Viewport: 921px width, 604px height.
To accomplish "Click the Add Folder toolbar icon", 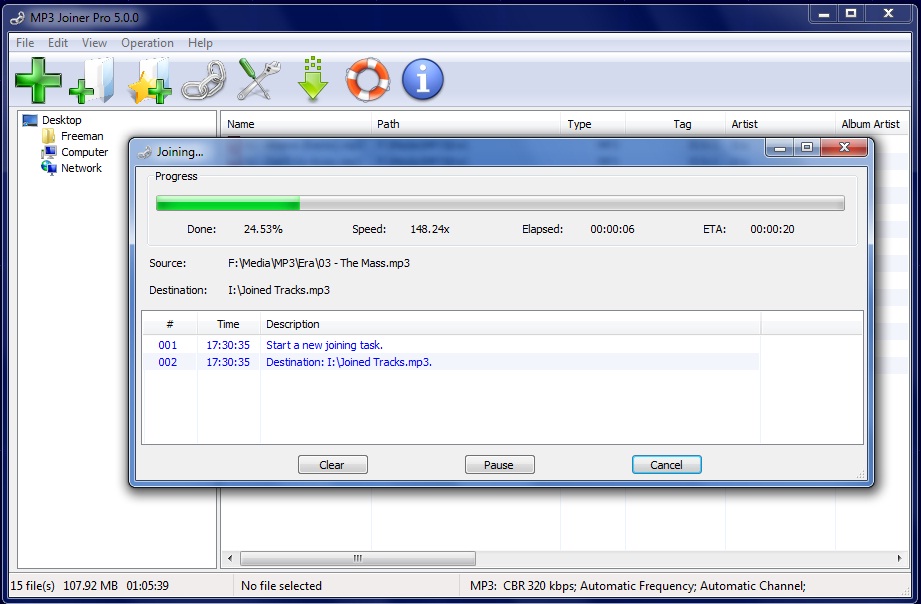I will point(93,80).
